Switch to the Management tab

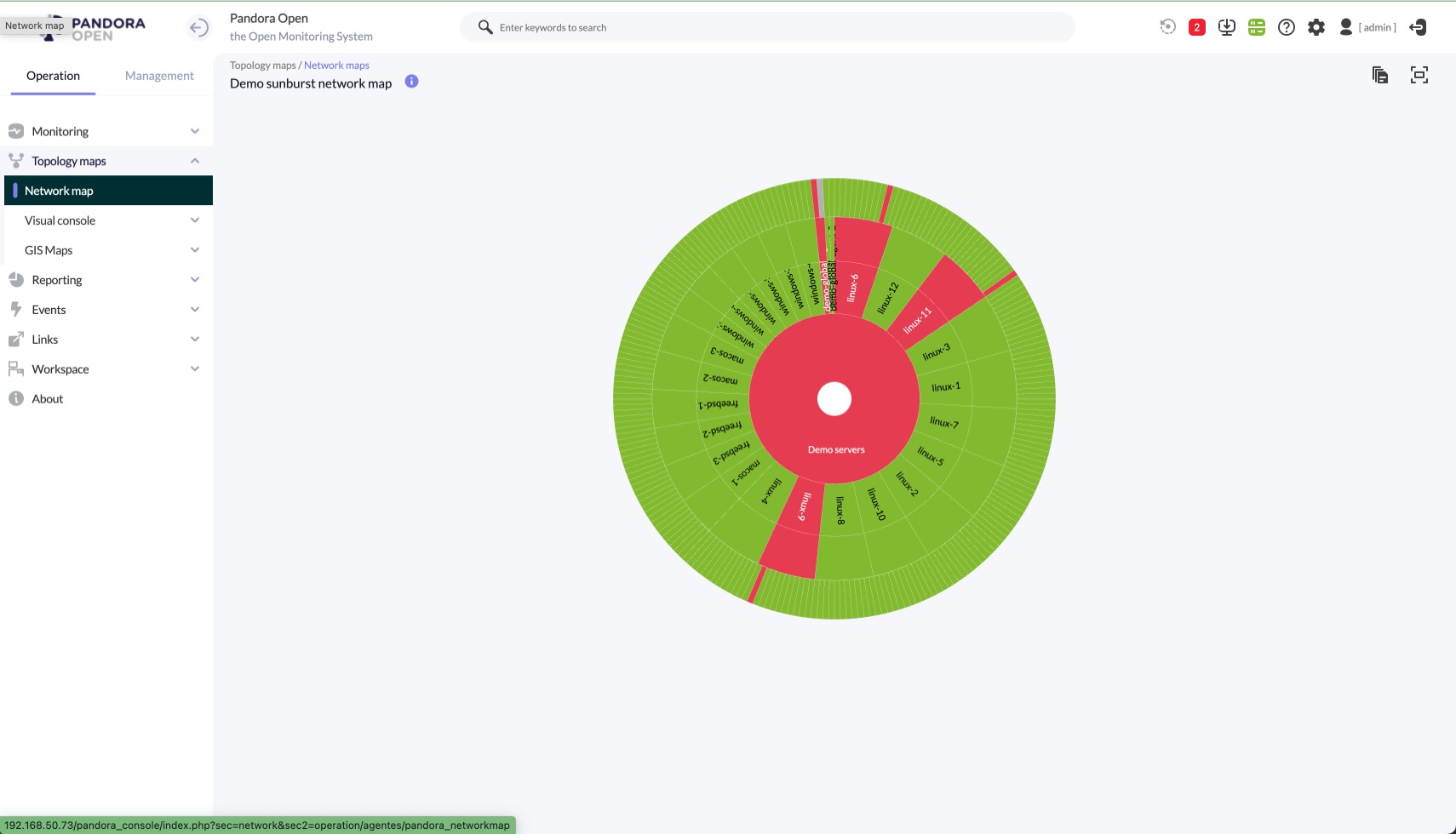[x=159, y=76]
